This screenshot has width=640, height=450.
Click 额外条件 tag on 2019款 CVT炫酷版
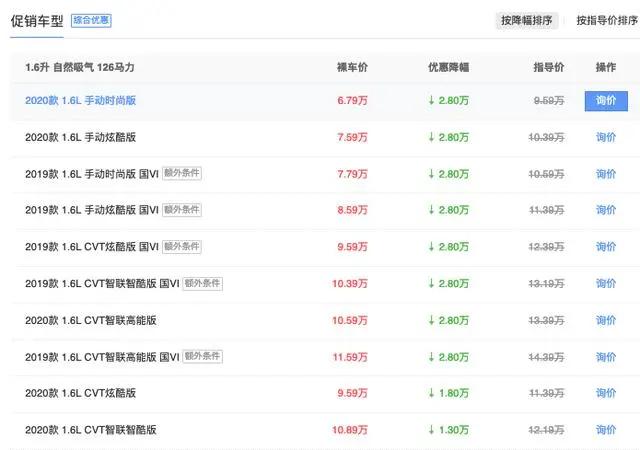(x=182, y=247)
